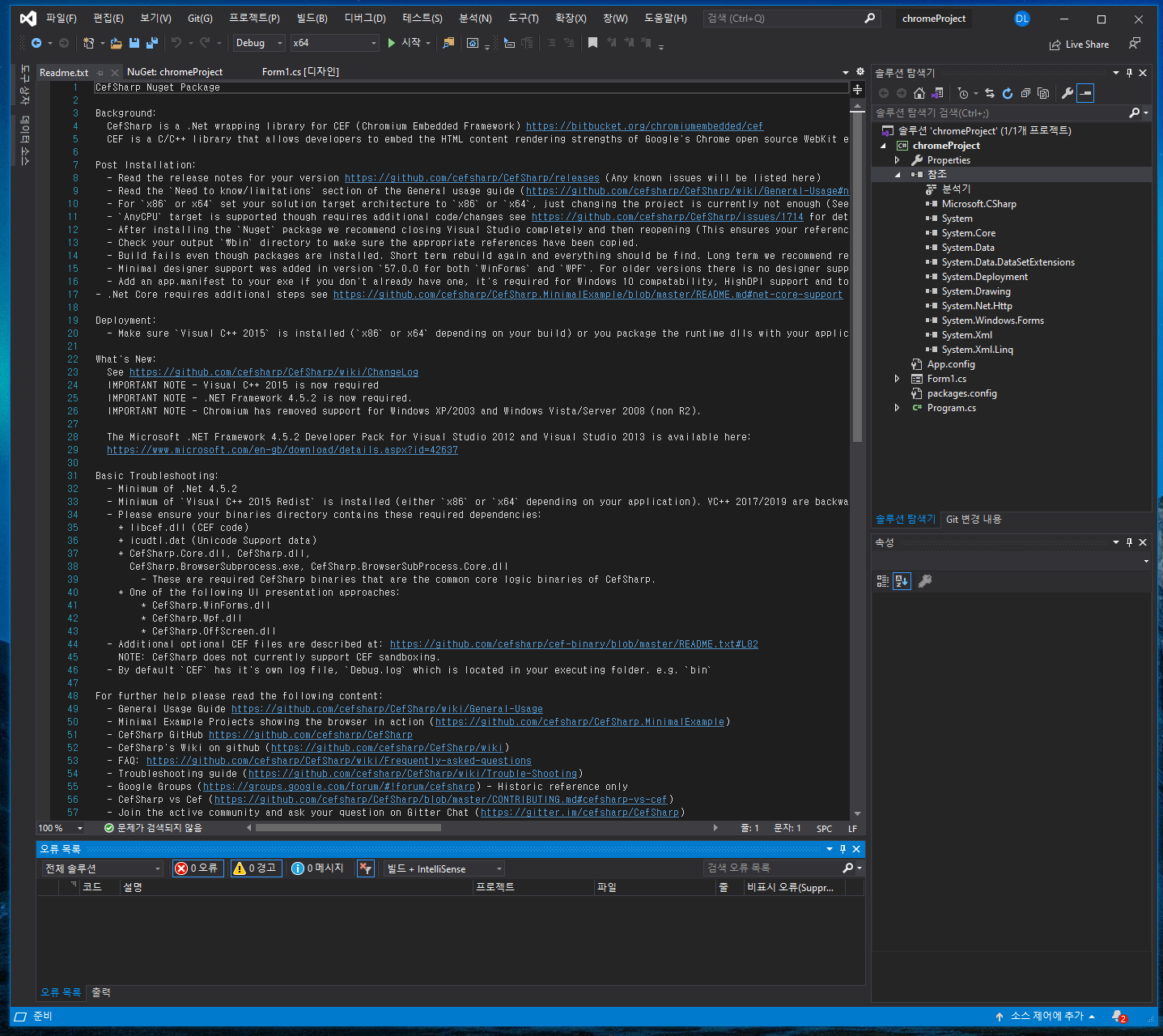Click the Find in Files icon
The image size is (1163, 1036).
448,43
